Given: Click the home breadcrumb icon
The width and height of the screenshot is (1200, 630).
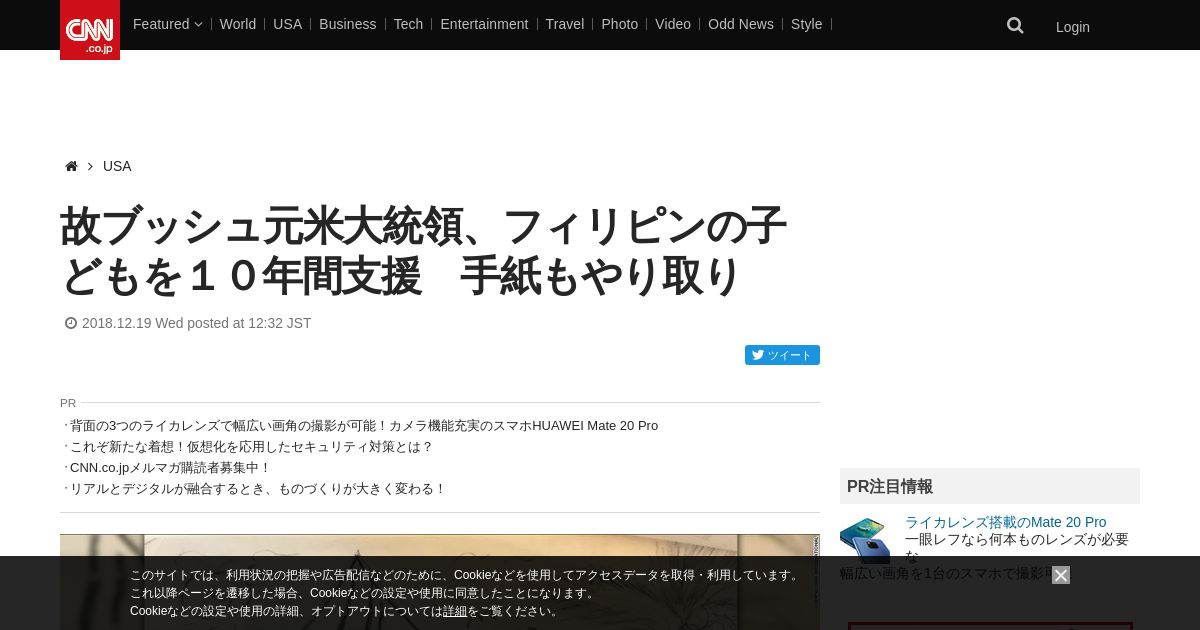Looking at the screenshot, I should coord(71,166).
